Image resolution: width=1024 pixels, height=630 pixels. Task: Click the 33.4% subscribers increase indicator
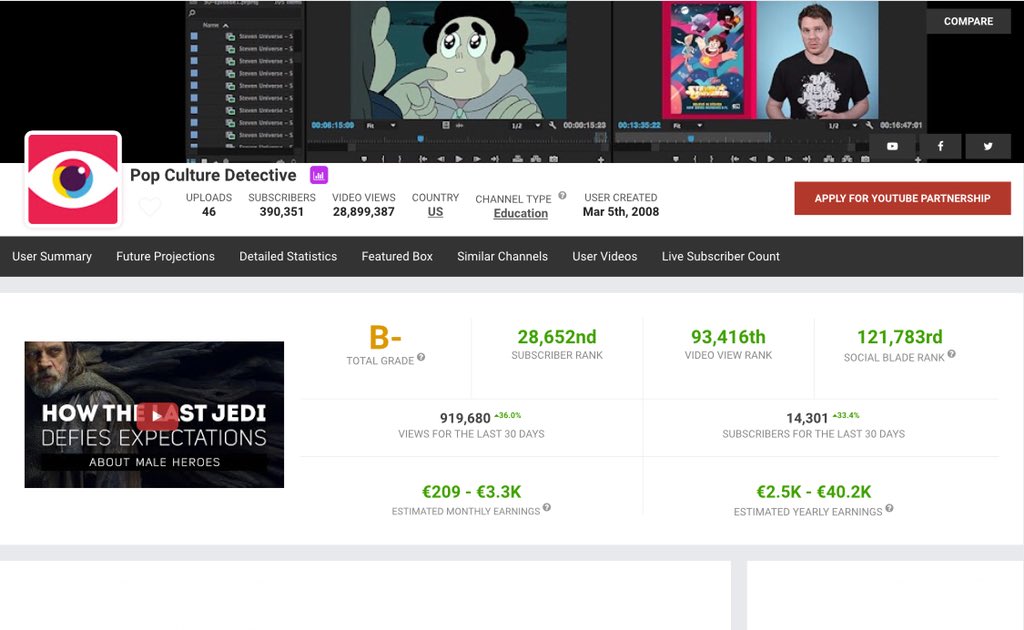point(846,415)
